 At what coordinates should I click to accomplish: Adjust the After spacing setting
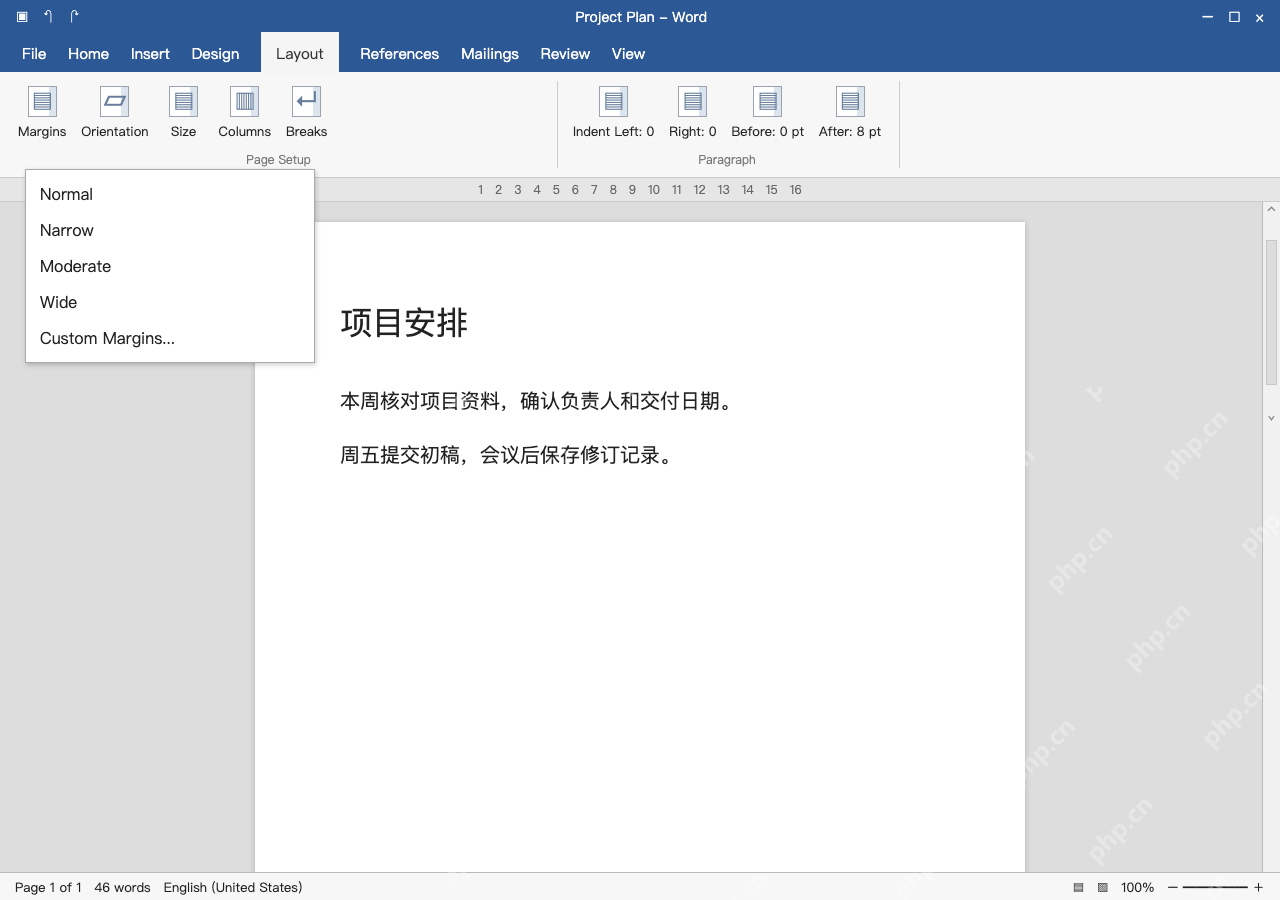850,112
